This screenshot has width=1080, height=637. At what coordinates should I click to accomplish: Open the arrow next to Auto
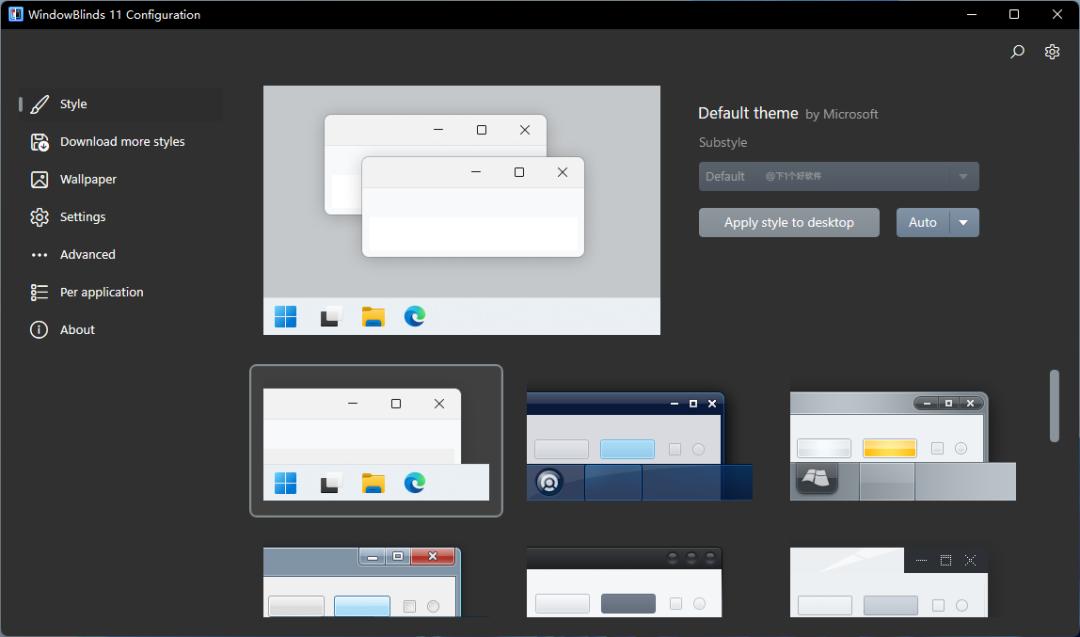[964, 223]
